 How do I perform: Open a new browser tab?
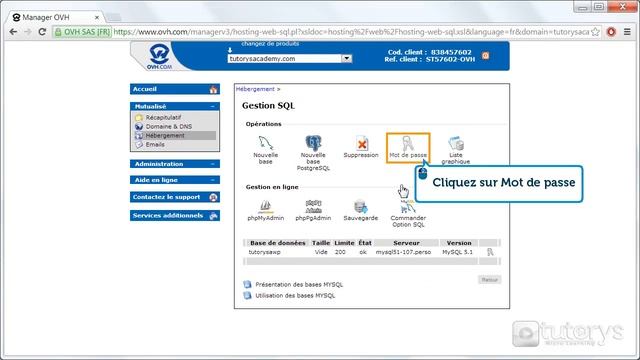pos(114,17)
